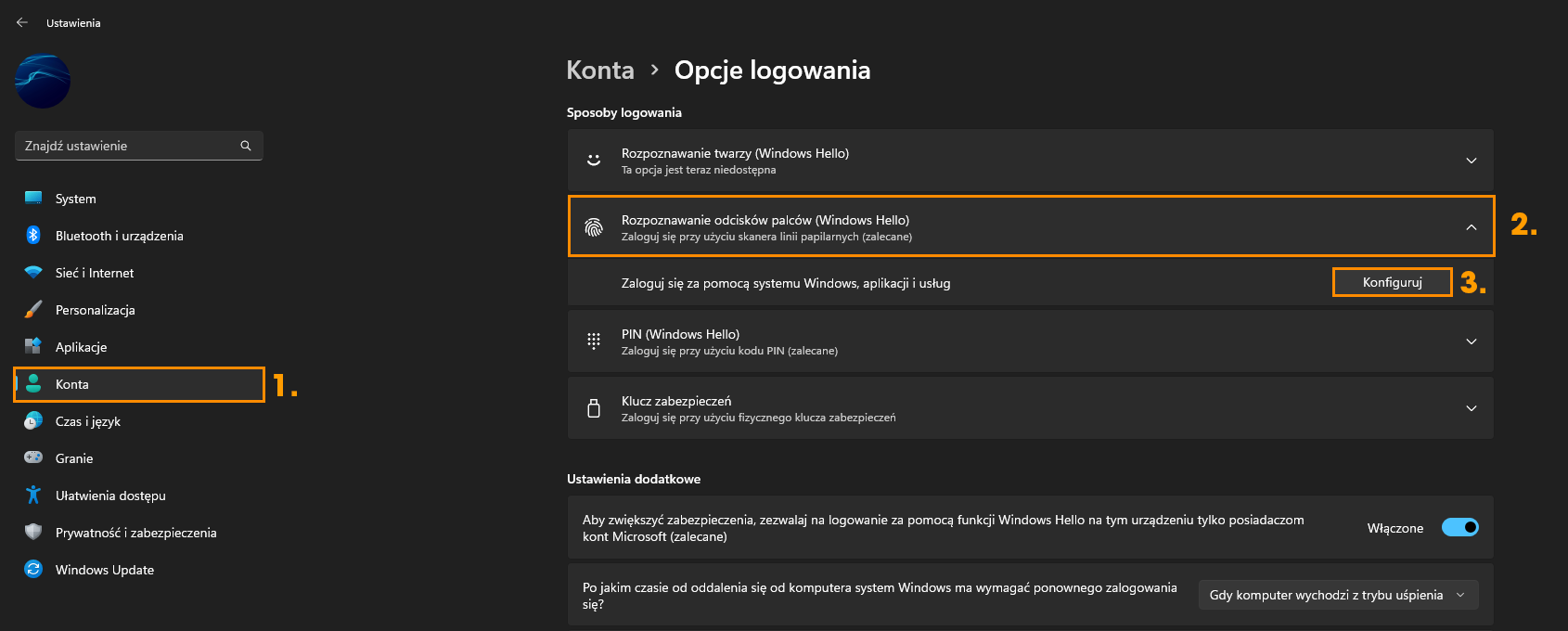The image size is (1568, 631).
Task: Click Klucz zabezpieczeń title text
Action: 676,401
